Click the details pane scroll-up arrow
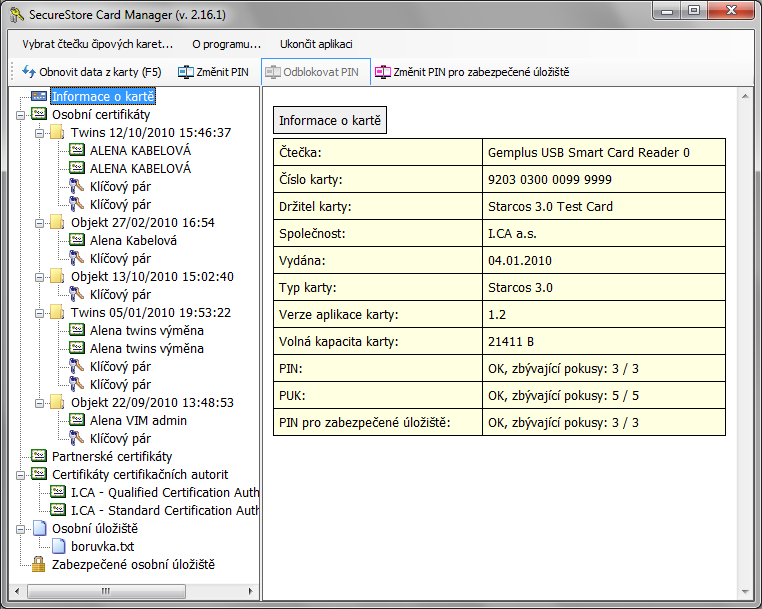762x609 pixels. [745, 96]
